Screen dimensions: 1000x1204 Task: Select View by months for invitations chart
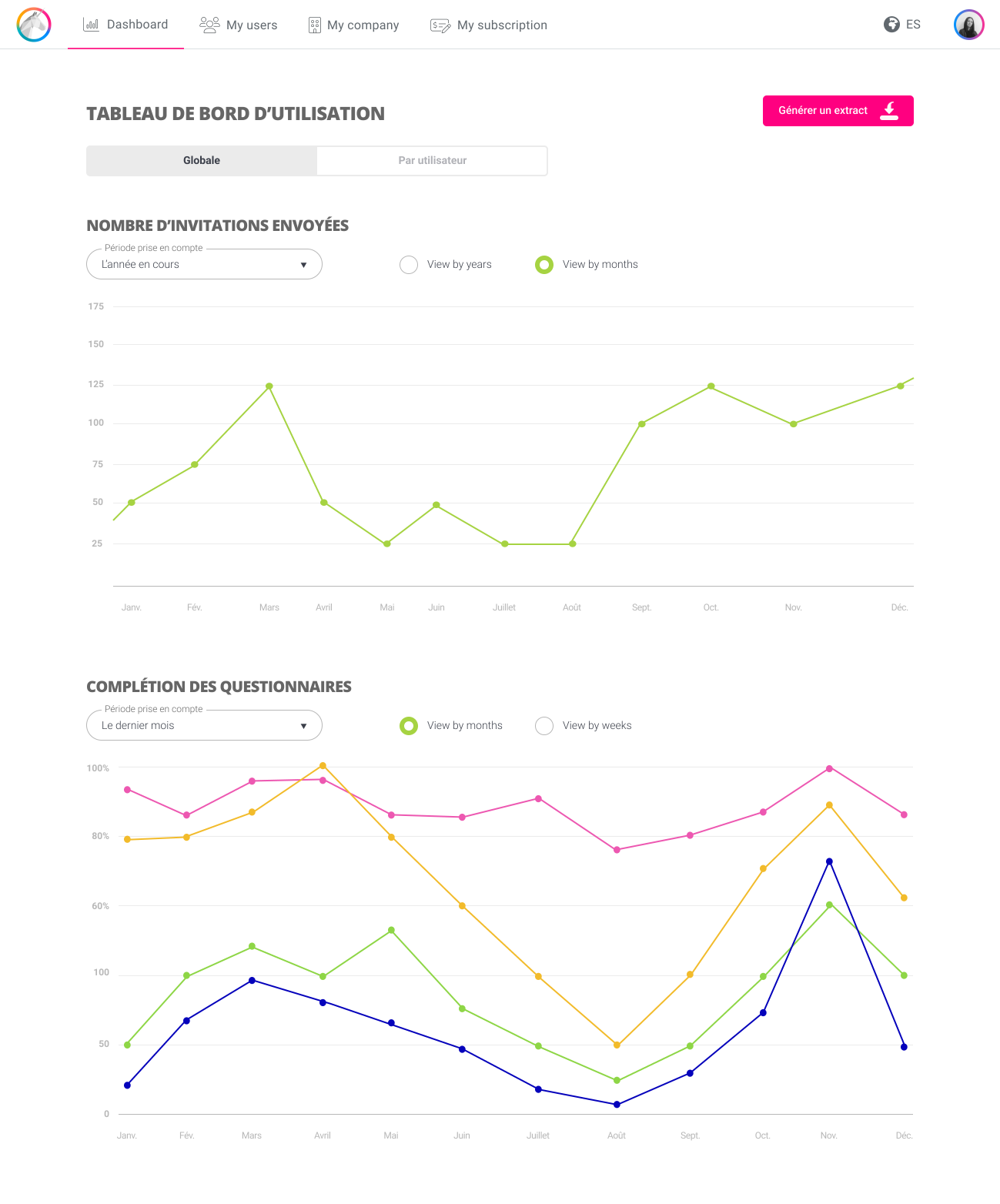pos(544,265)
